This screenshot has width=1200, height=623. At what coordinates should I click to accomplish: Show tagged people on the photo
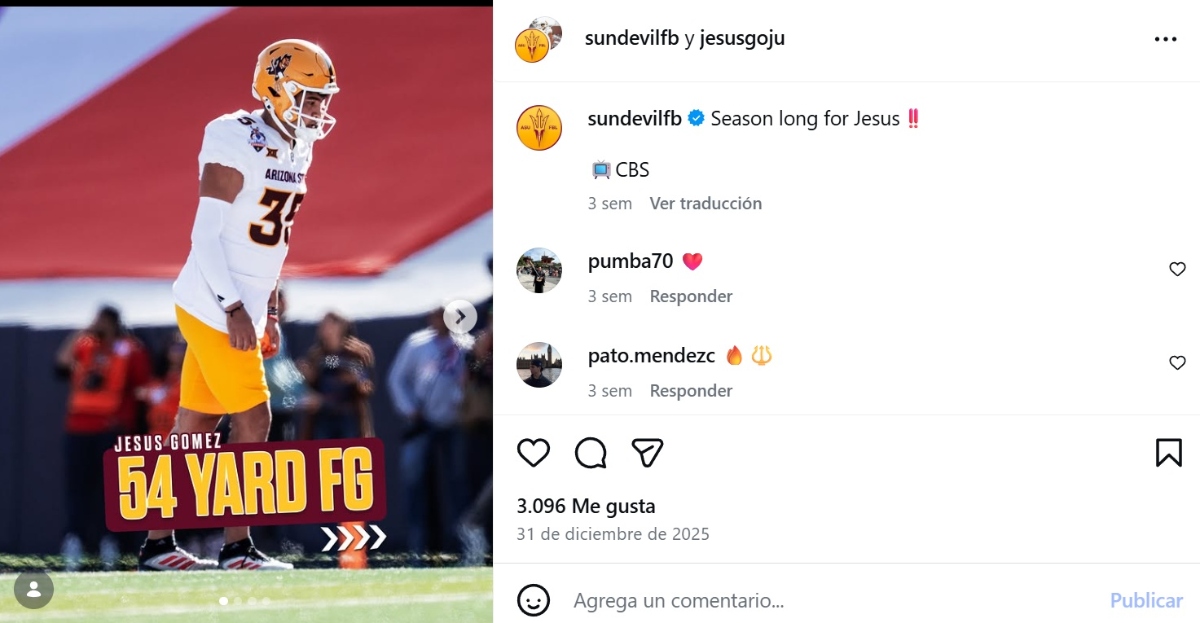(x=34, y=589)
